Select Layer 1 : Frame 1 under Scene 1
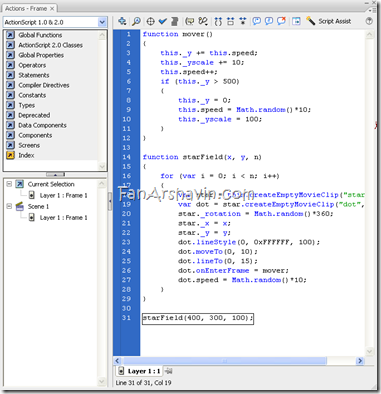This screenshot has width=381, height=394. tap(63, 218)
